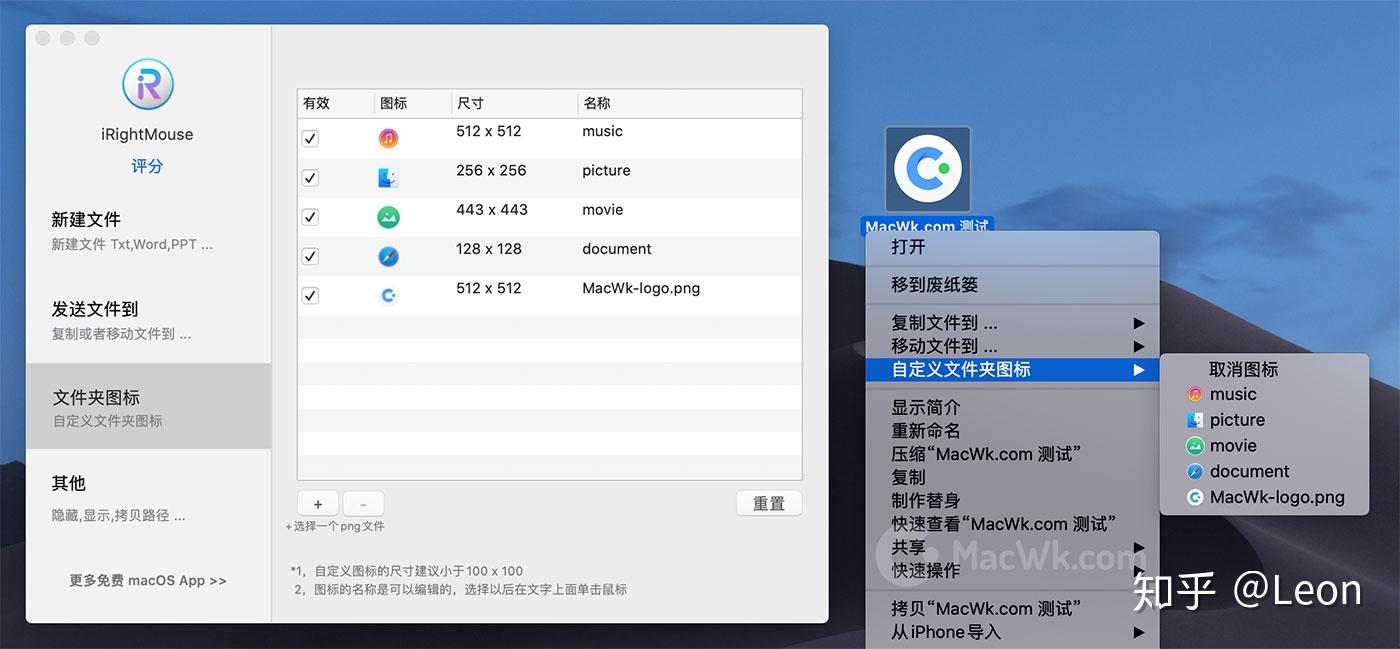Select the MacWk.com 测试 folder icon on the desktop
Viewport: 1400px width, 649px height.
(x=928, y=169)
